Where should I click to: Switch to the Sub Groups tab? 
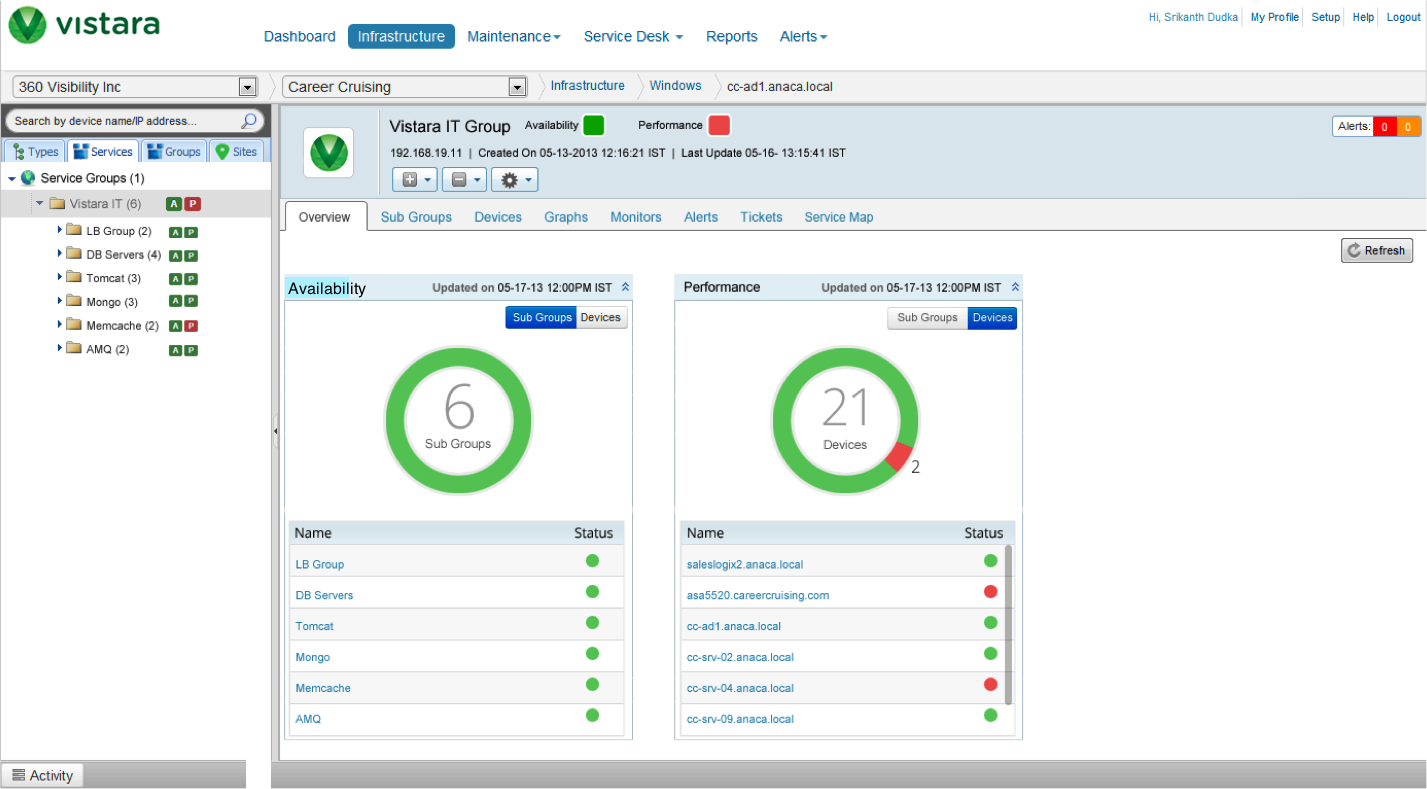pos(416,217)
